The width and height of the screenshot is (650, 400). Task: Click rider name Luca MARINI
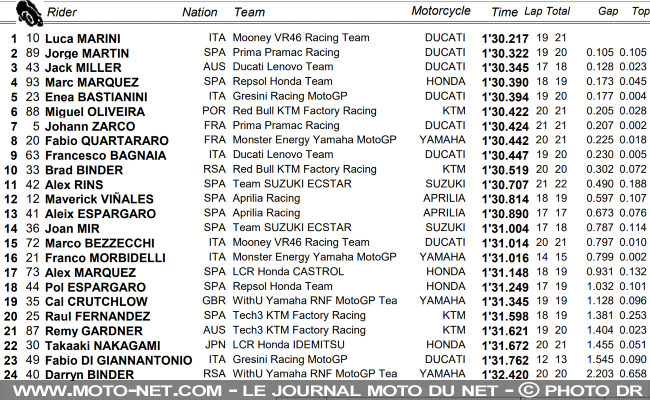(x=82, y=39)
